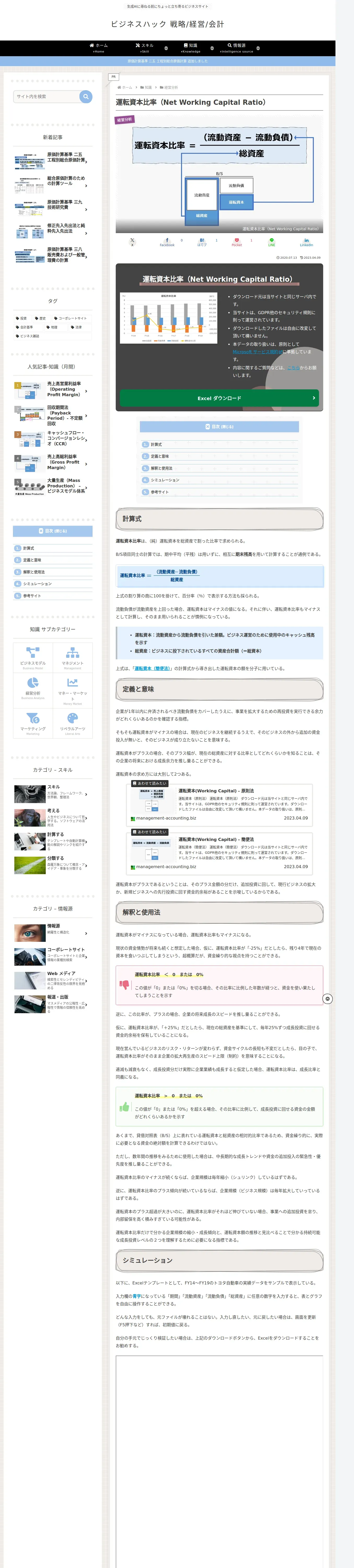Expand the 情報源 submenu arrow

tap(258, 48)
